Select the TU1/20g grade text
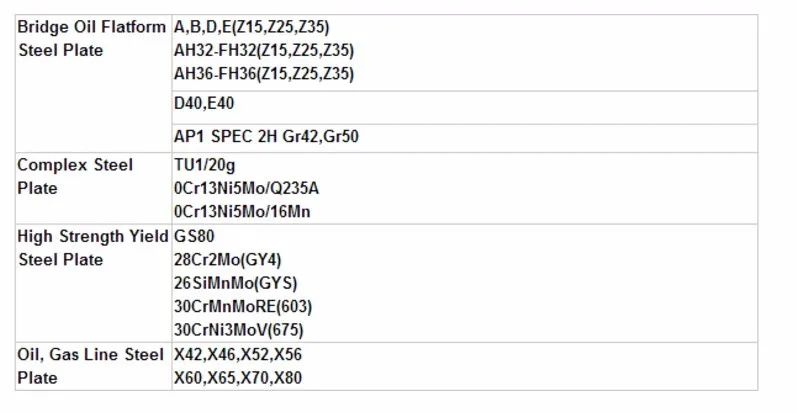 pyautogui.click(x=204, y=166)
